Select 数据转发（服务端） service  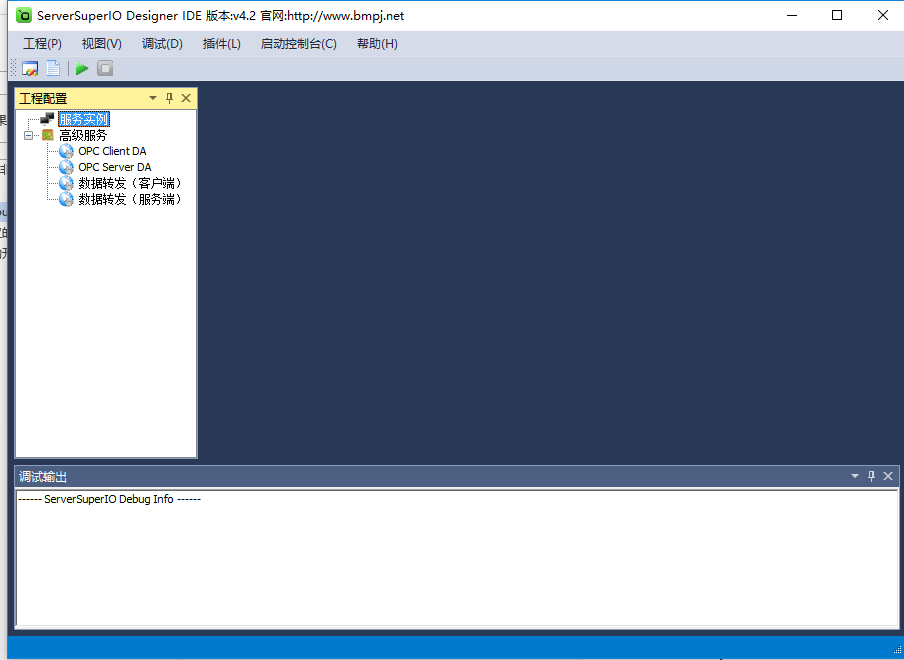pos(130,199)
